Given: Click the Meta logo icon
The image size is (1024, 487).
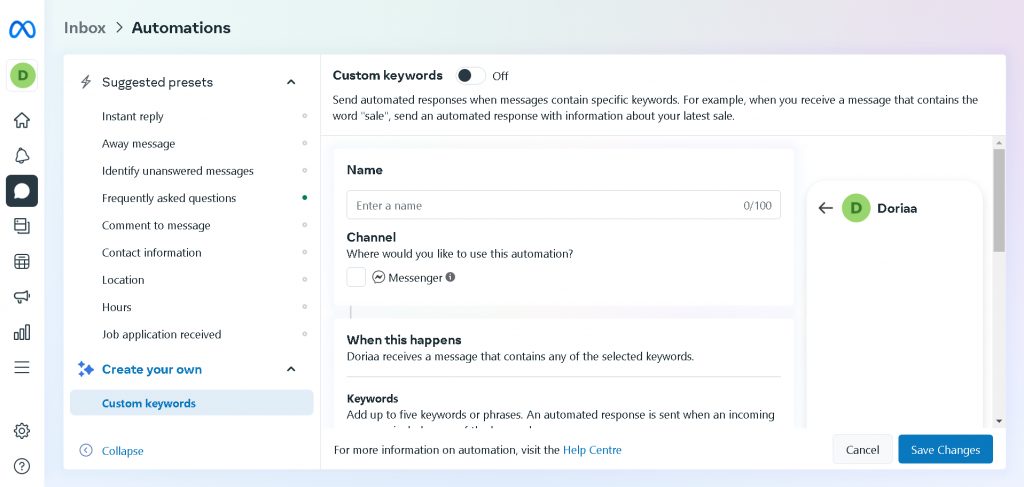Looking at the screenshot, I should pos(22,29).
